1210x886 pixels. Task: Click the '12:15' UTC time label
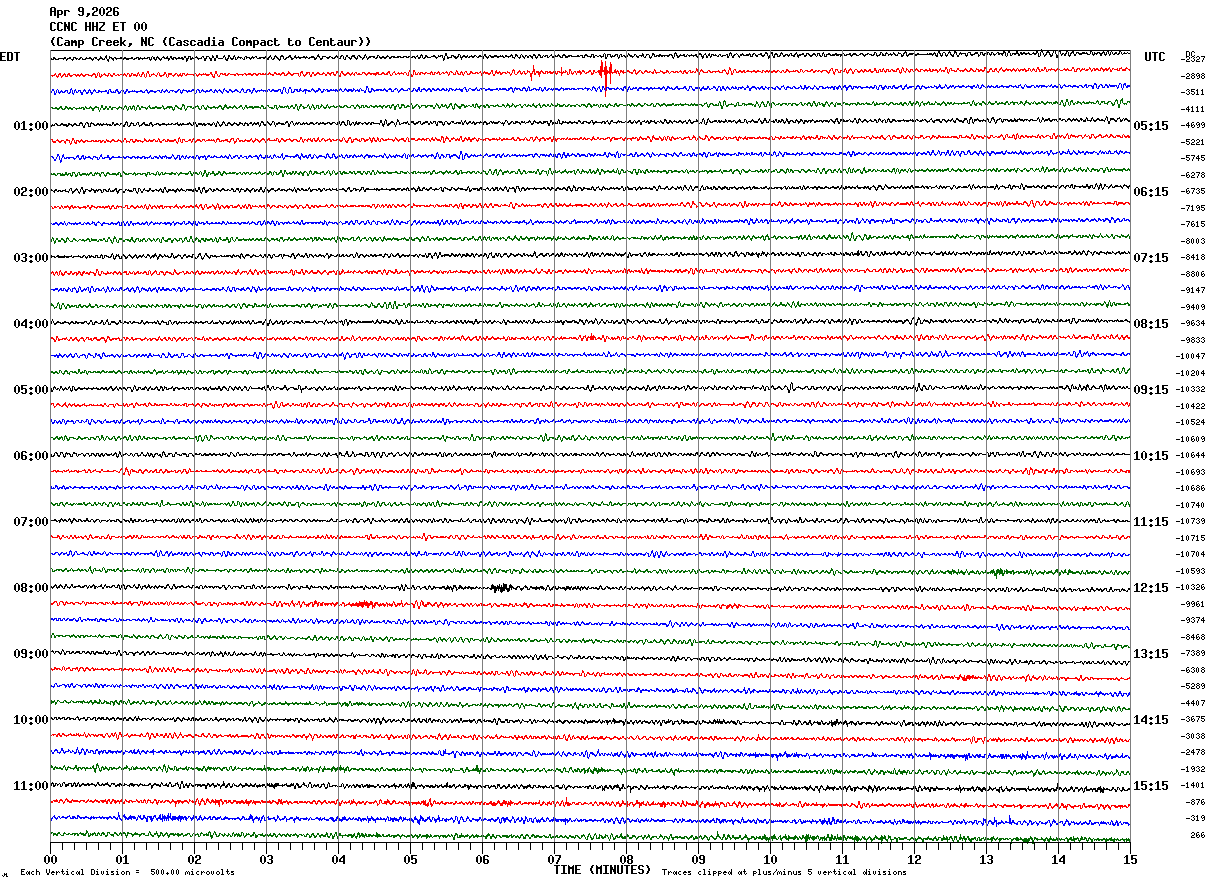[1151, 588]
